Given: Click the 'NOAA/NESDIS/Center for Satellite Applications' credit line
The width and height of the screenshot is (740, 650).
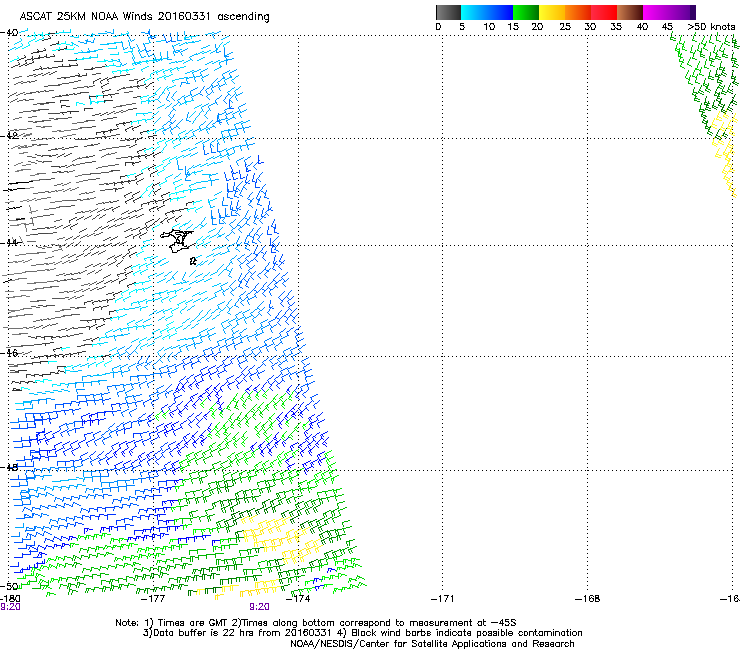Looking at the screenshot, I should point(432,644).
